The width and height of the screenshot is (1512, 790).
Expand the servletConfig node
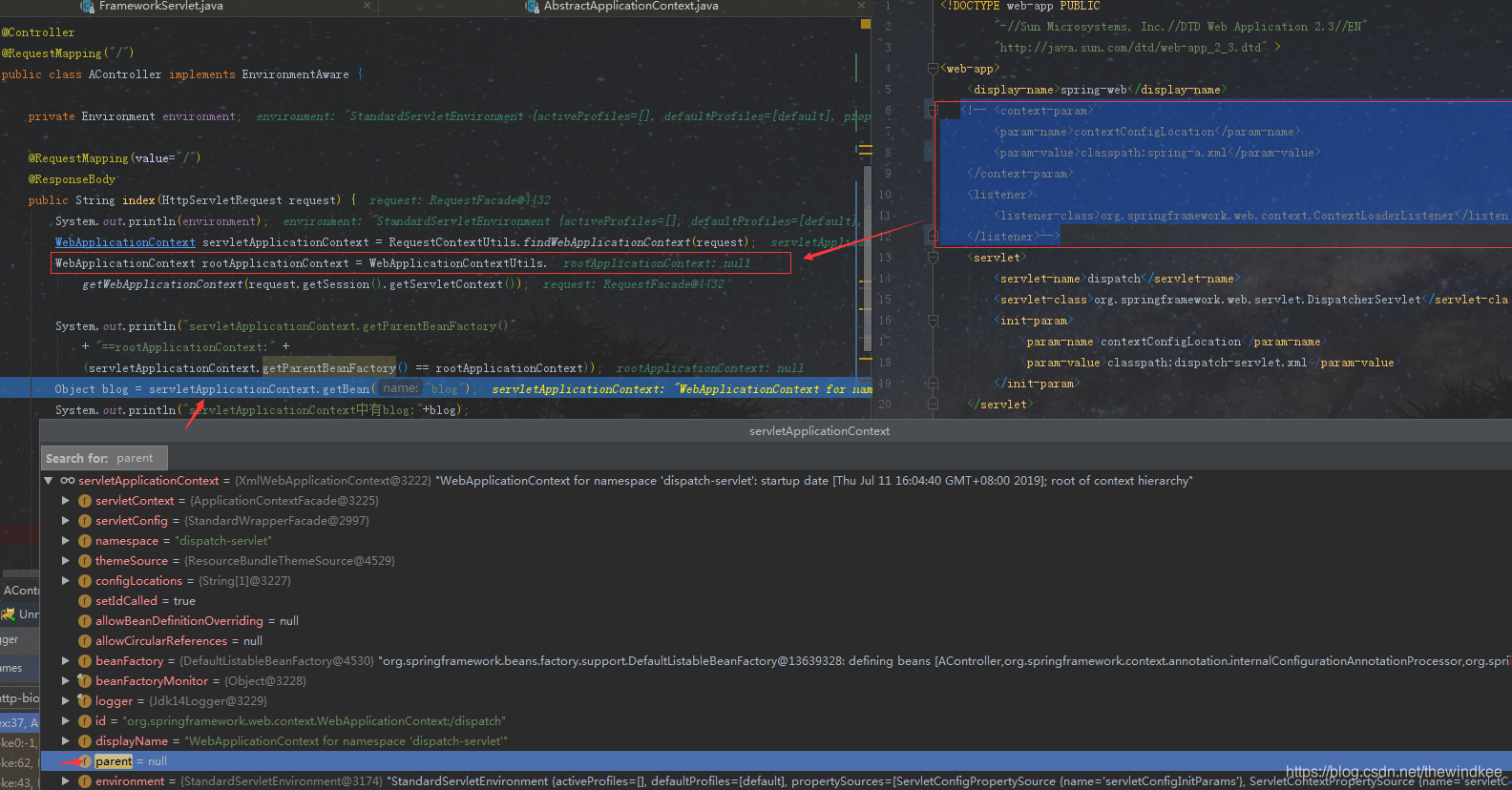[66, 521]
